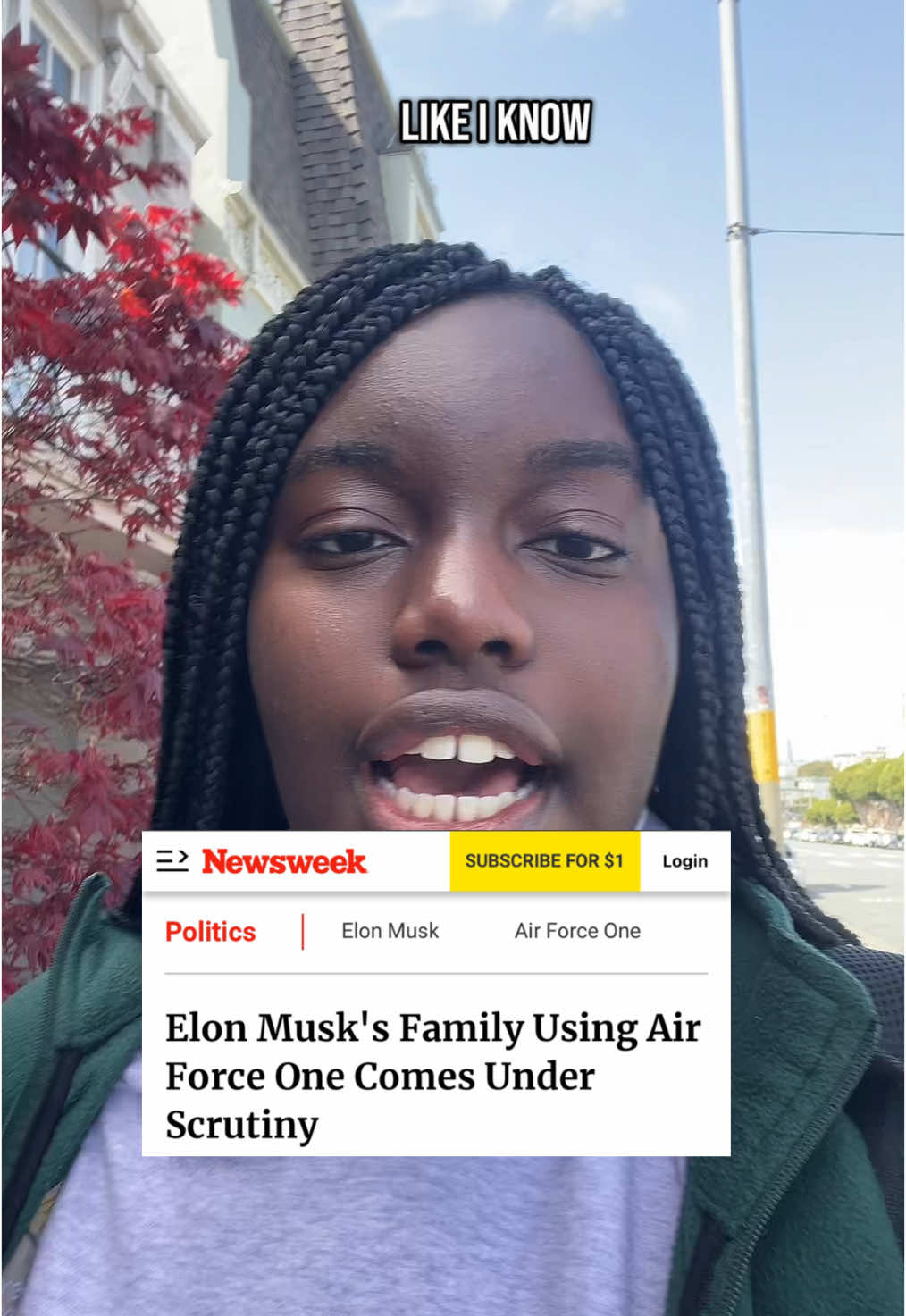Open the Newsweek hamburger menu icon
Screen dimensions: 906x1316
(172, 861)
